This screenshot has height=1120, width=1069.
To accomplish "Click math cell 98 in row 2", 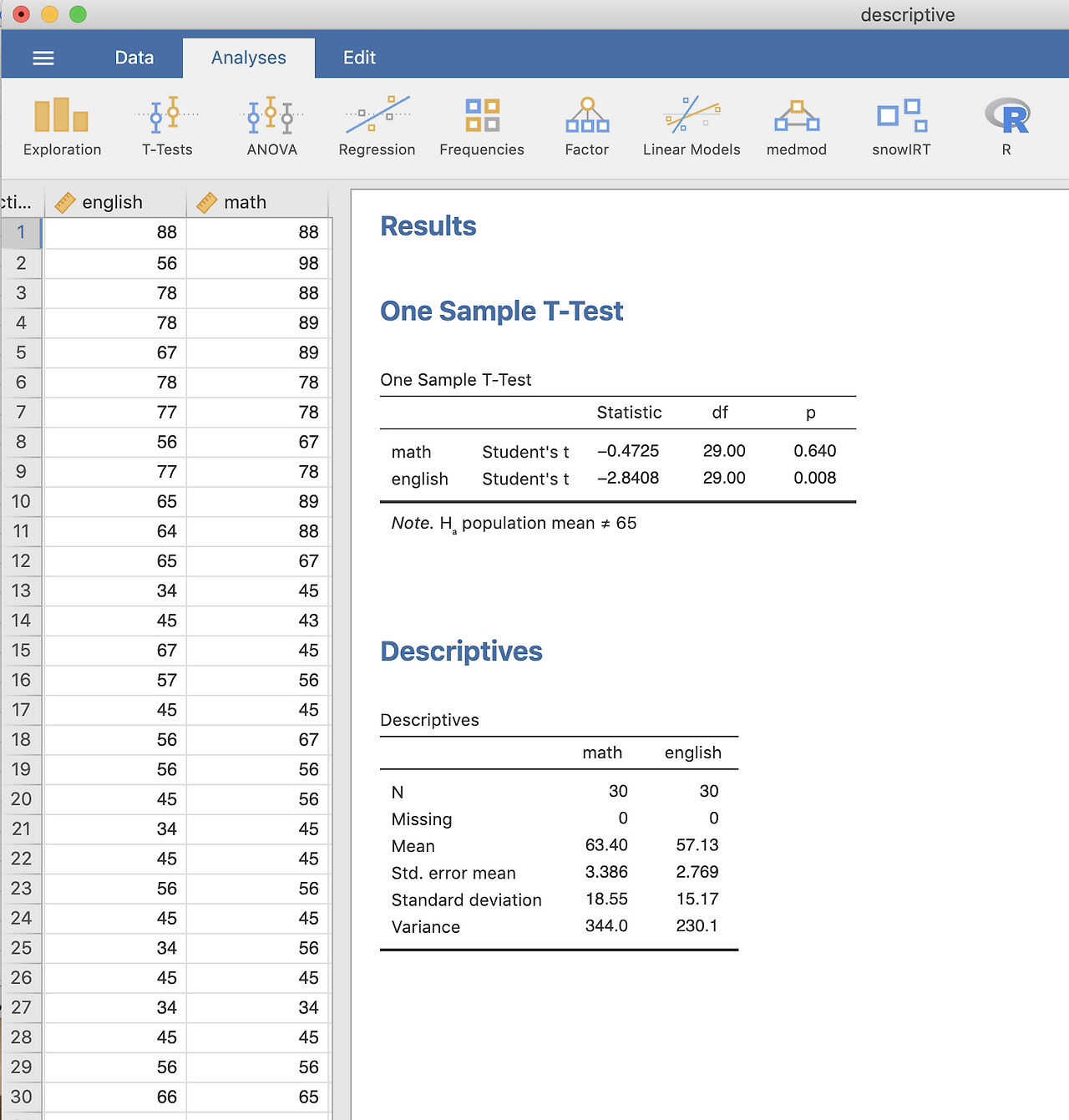I will click(257, 263).
